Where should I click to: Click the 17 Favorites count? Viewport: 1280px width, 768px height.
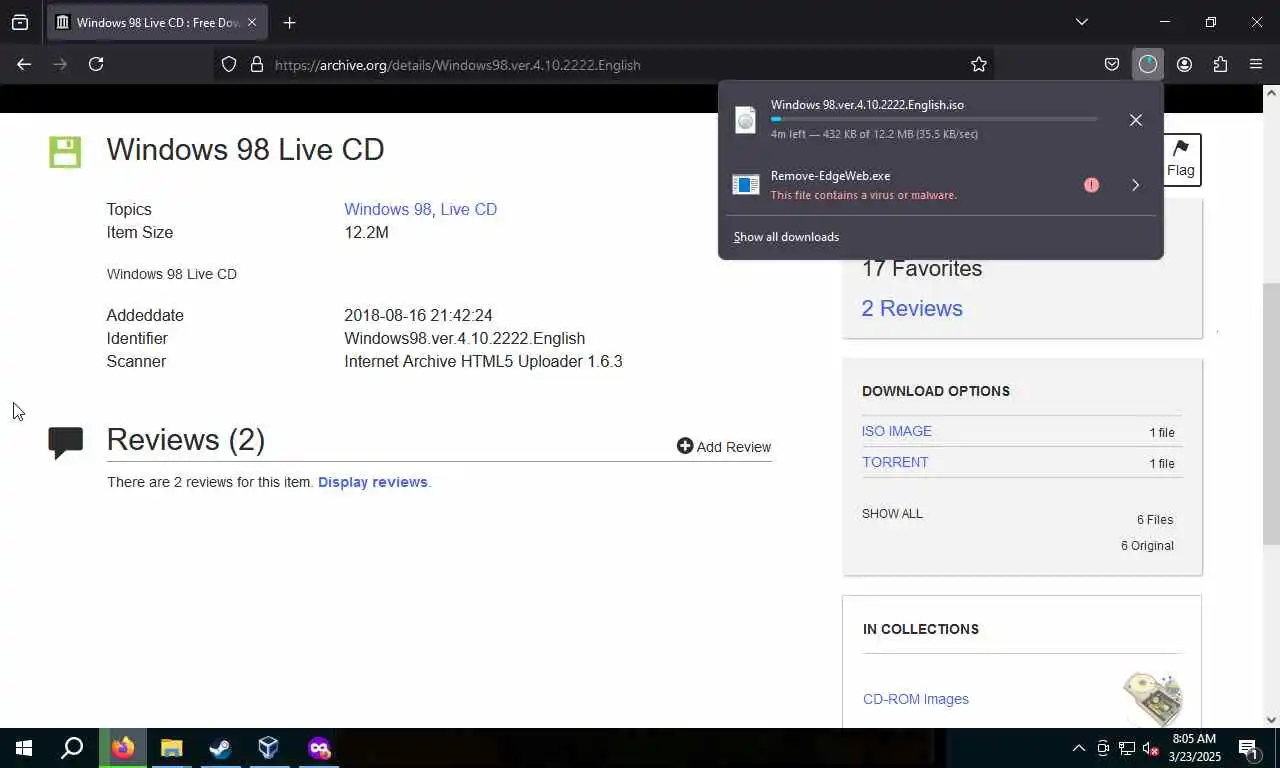(x=922, y=268)
